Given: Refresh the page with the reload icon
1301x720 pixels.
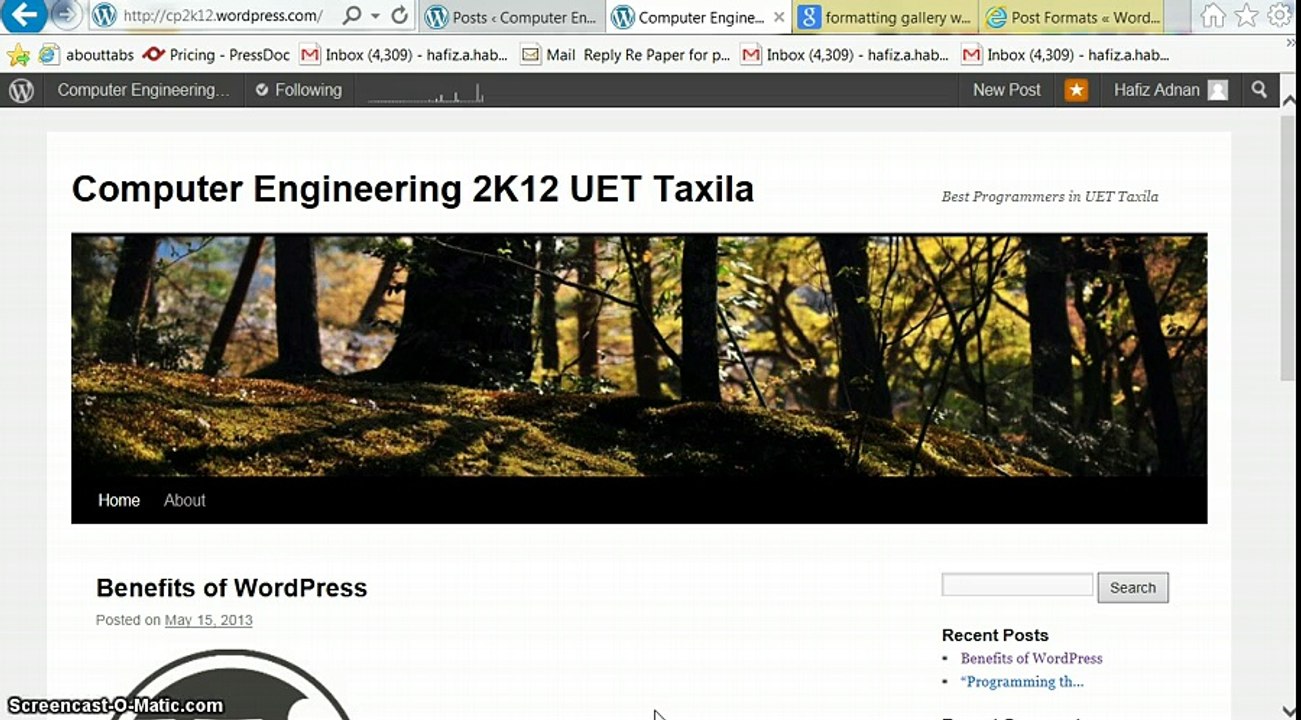Looking at the screenshot, I should click(x=399, y=16).
